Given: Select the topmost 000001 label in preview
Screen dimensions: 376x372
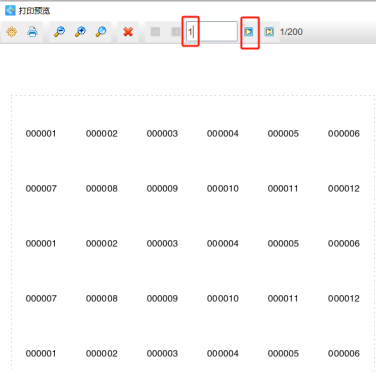Looking at the screenshot, I should coord(41,134).
